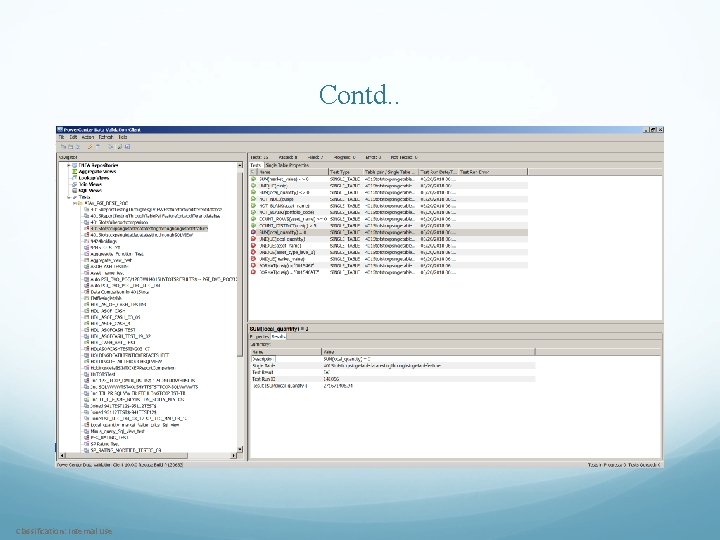Select the Aggregate Views node icon
The height and width of the screenshot is (540, 720).
click(74, 171)
